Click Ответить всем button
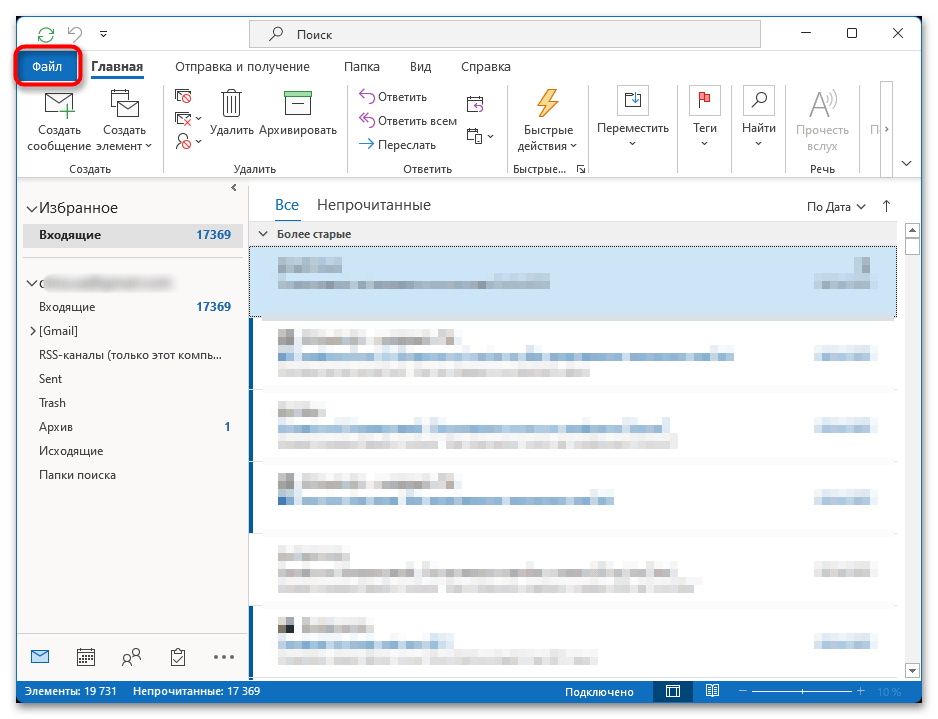The image size is (938, 719). point(407,120)
